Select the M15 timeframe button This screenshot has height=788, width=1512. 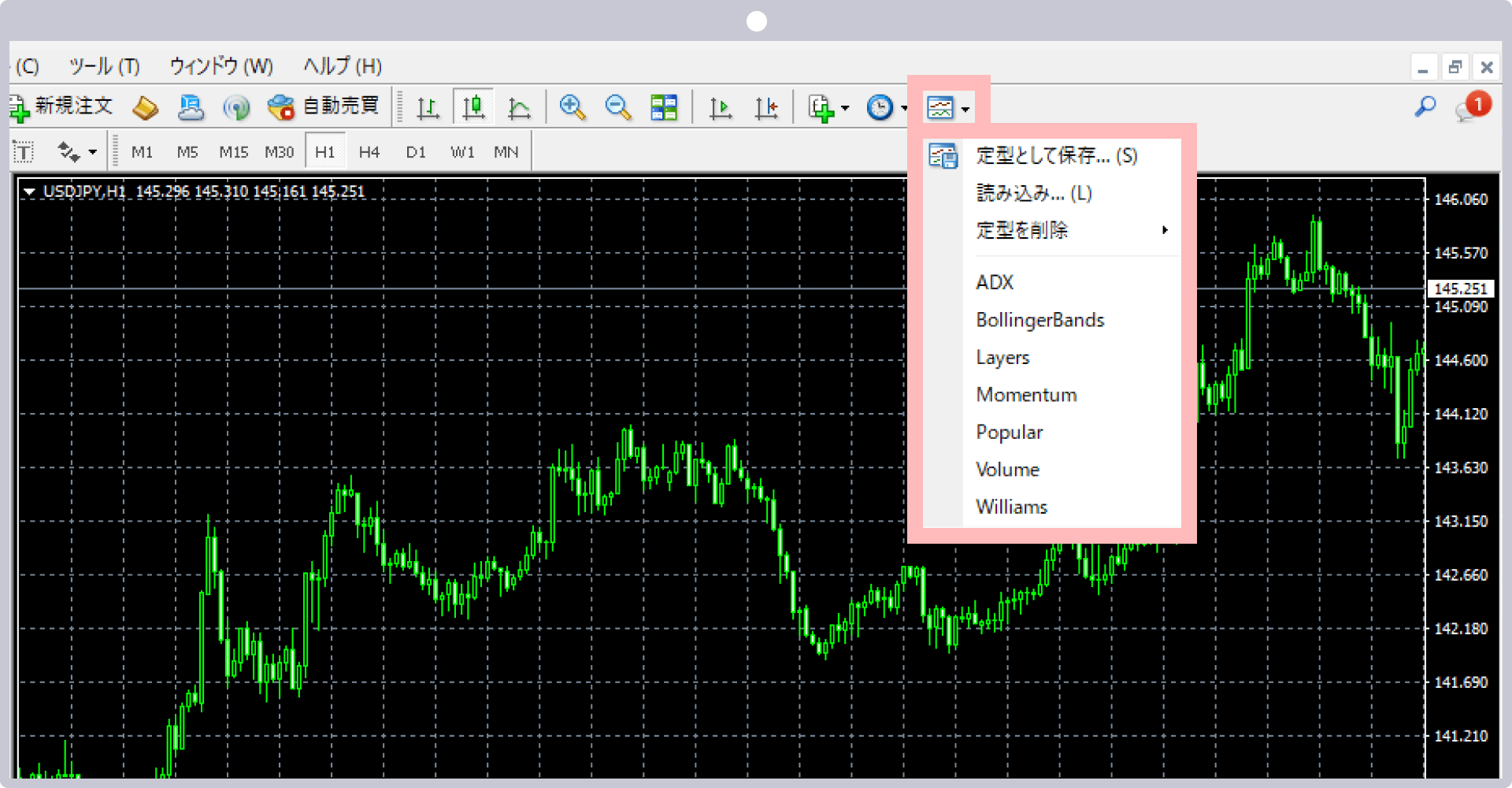pyautogui.click(x=233, y=152)
